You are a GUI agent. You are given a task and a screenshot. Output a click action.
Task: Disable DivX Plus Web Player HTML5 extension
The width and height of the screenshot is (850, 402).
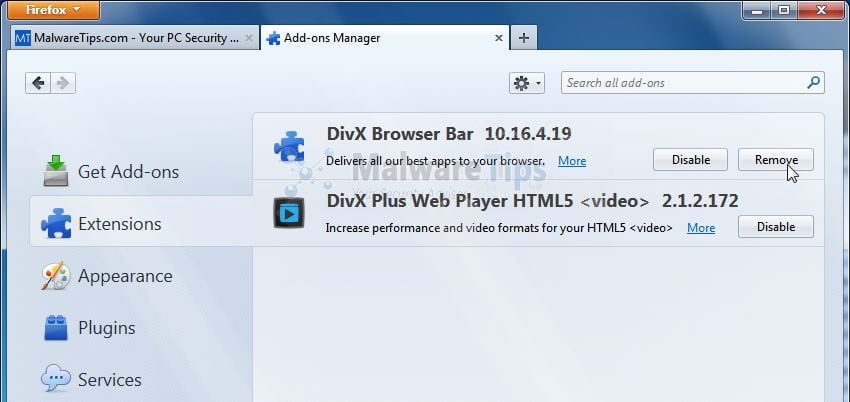776,226
